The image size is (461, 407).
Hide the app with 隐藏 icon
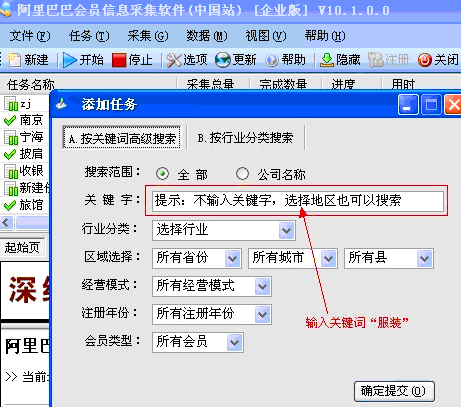point(327,60)
